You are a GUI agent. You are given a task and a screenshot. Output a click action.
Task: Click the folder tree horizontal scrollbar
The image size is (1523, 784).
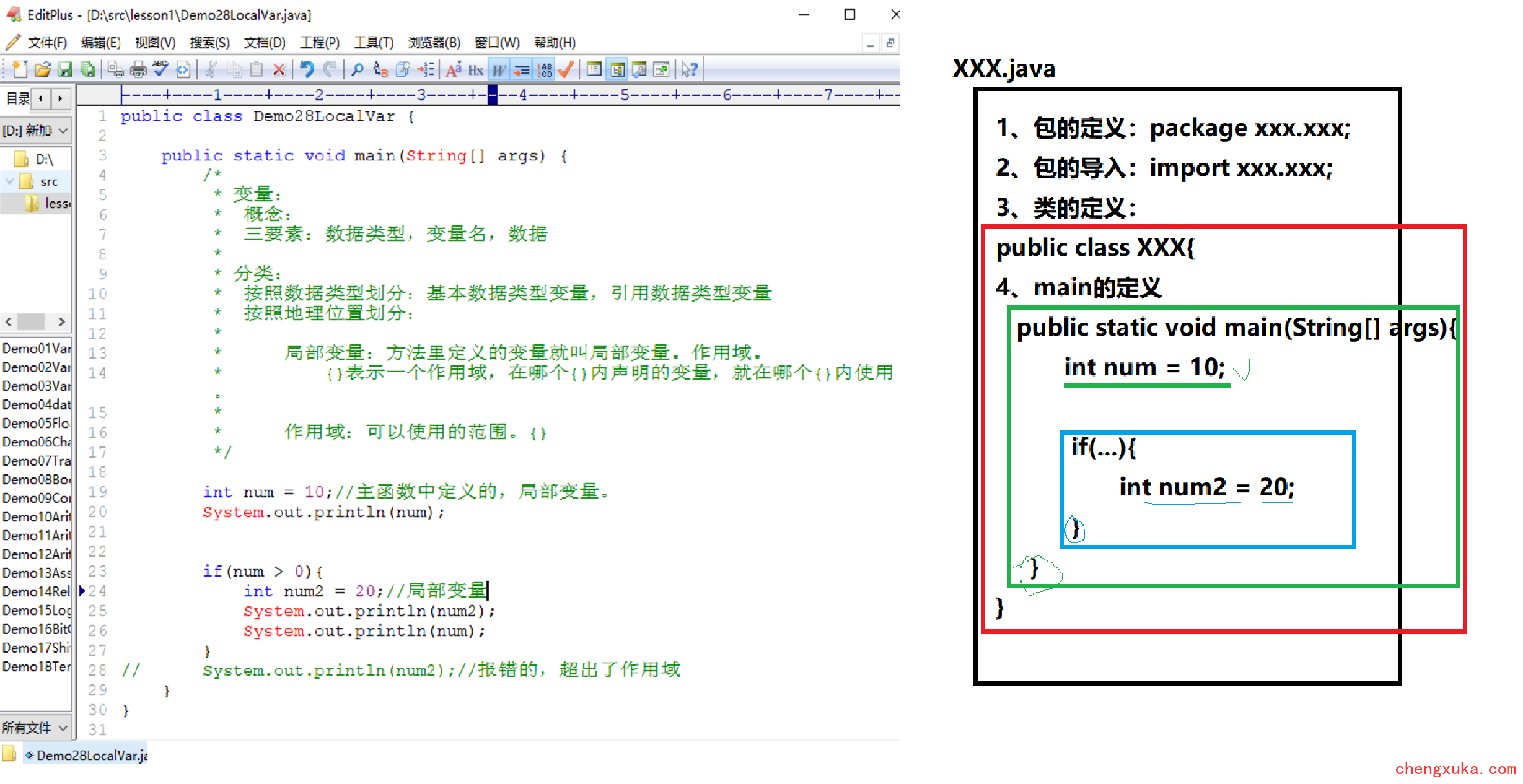(30, 321)
